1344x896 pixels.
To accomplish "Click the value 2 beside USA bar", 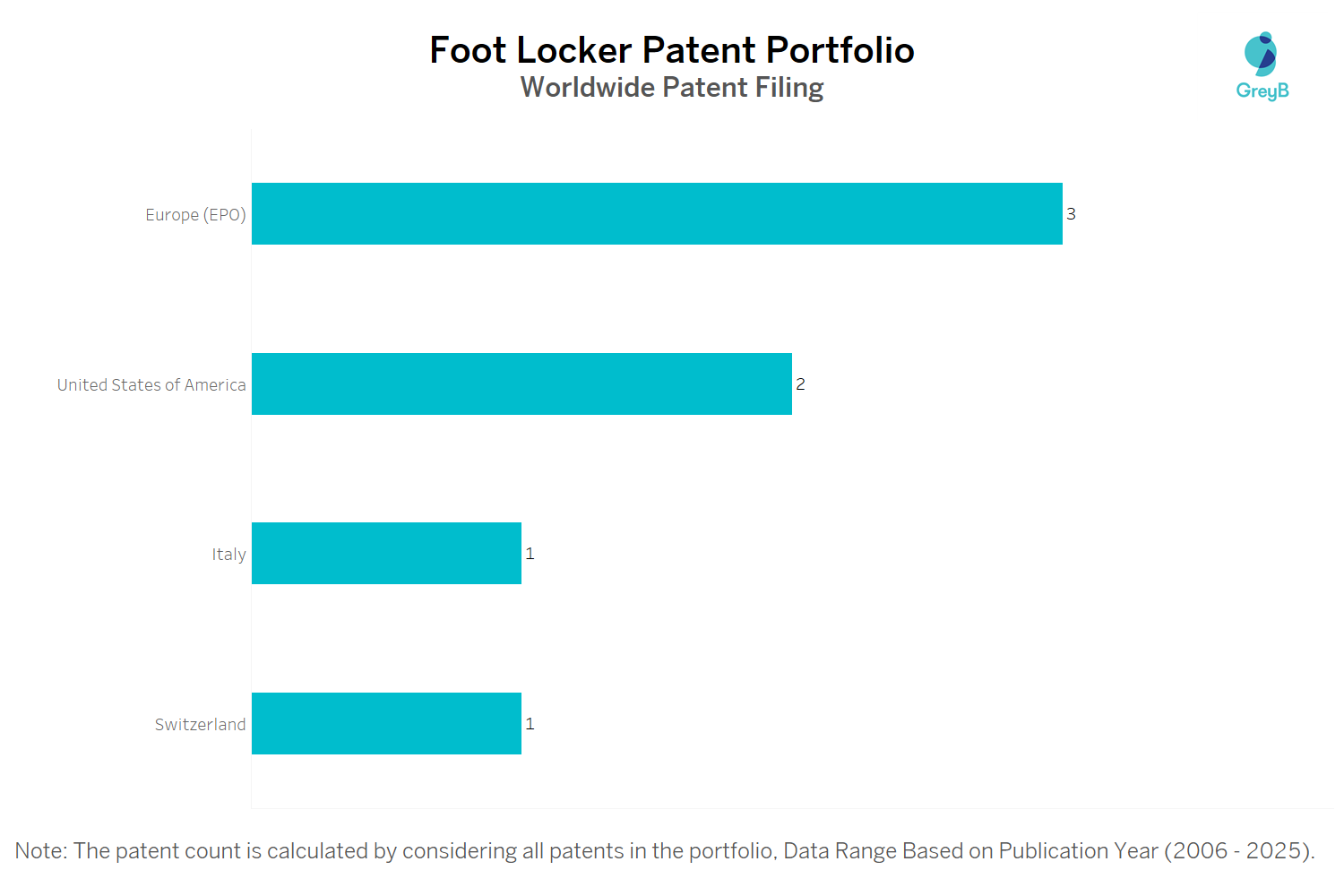I will point(800,384).
